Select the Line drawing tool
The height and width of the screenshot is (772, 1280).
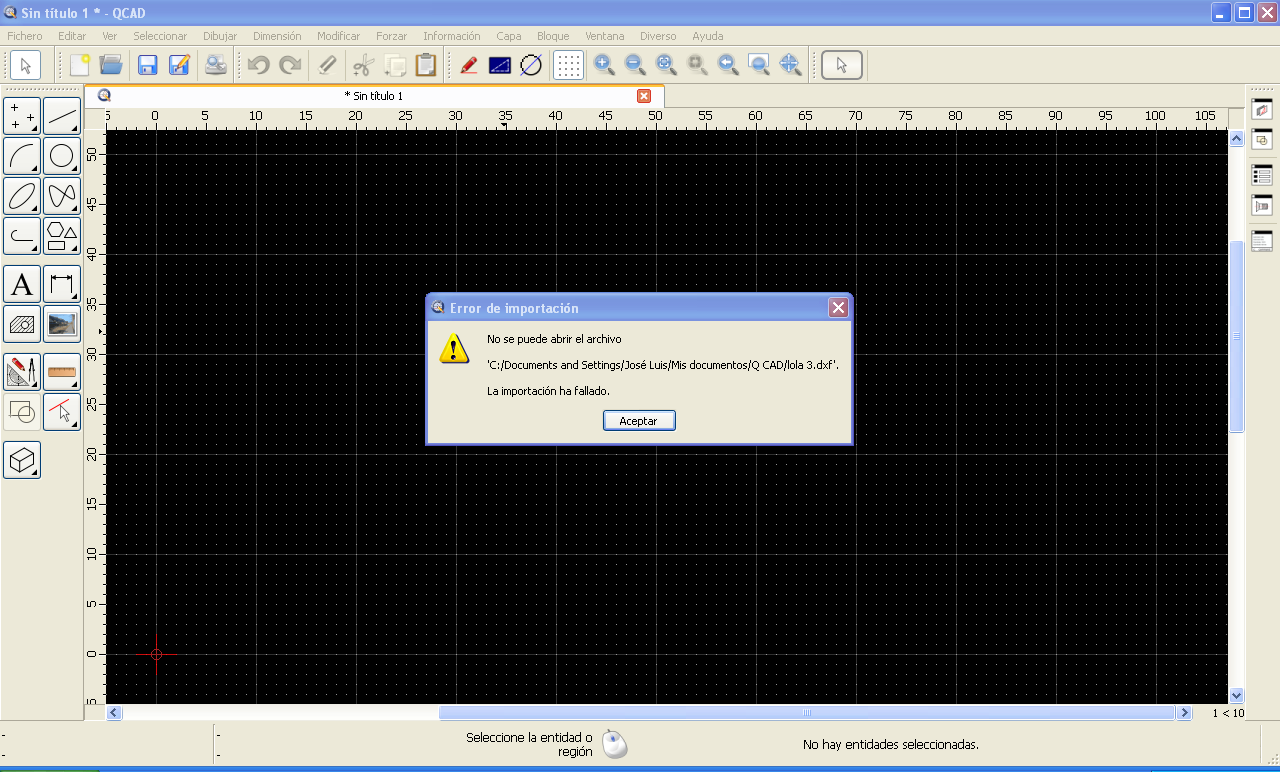pos(62,116)
